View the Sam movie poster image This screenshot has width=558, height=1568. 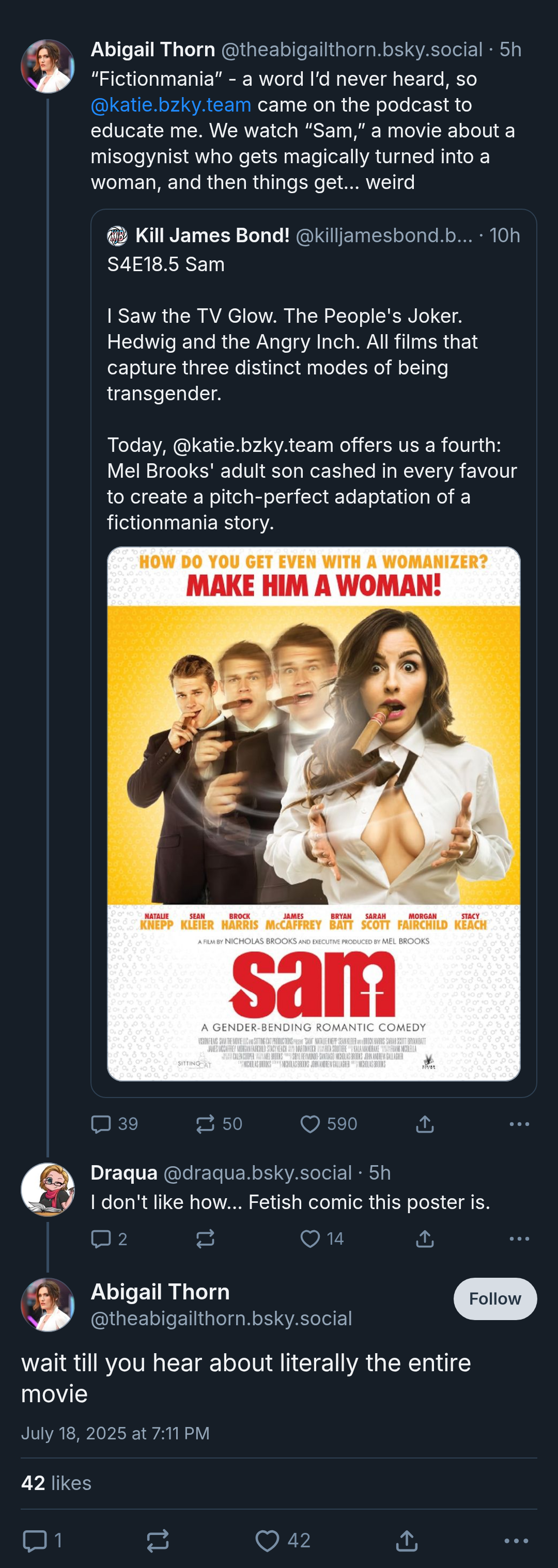[314, 813]
